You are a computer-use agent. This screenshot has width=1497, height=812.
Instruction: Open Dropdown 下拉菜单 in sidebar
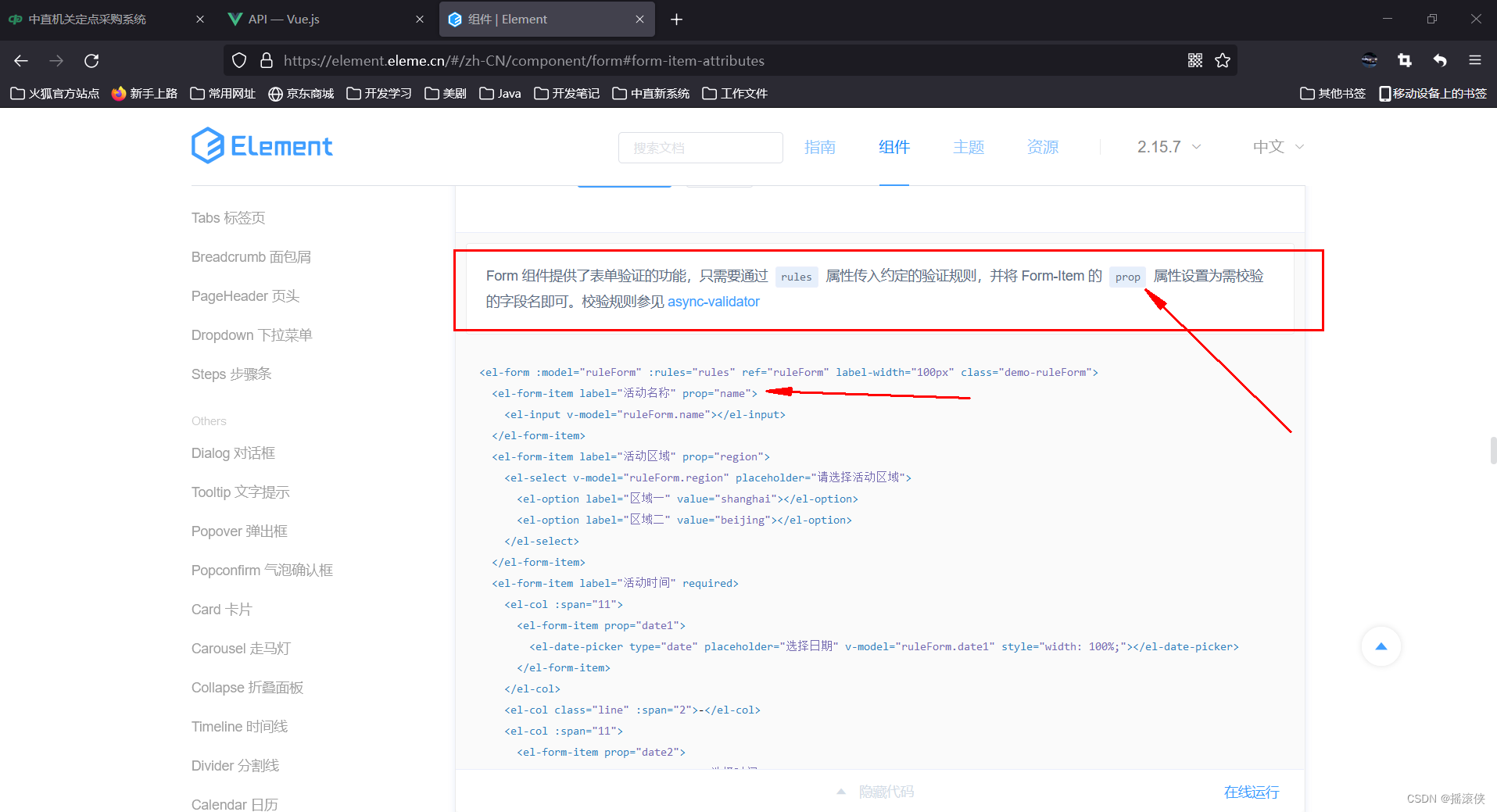click(252, 335)
